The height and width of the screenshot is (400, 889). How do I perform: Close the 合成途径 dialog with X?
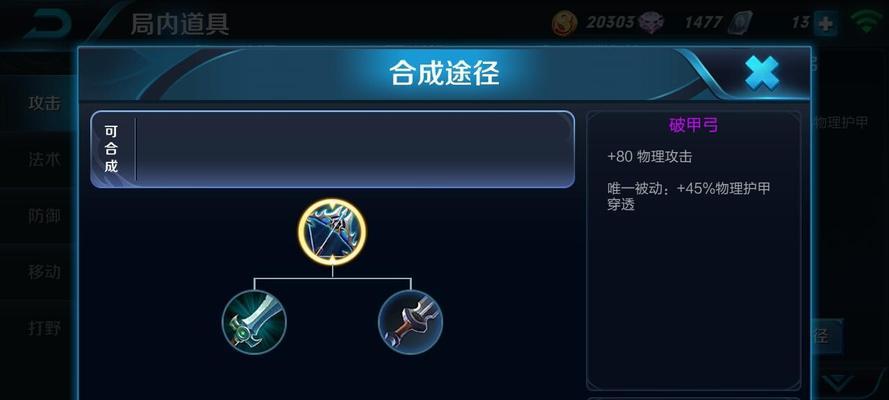[761, 73]
